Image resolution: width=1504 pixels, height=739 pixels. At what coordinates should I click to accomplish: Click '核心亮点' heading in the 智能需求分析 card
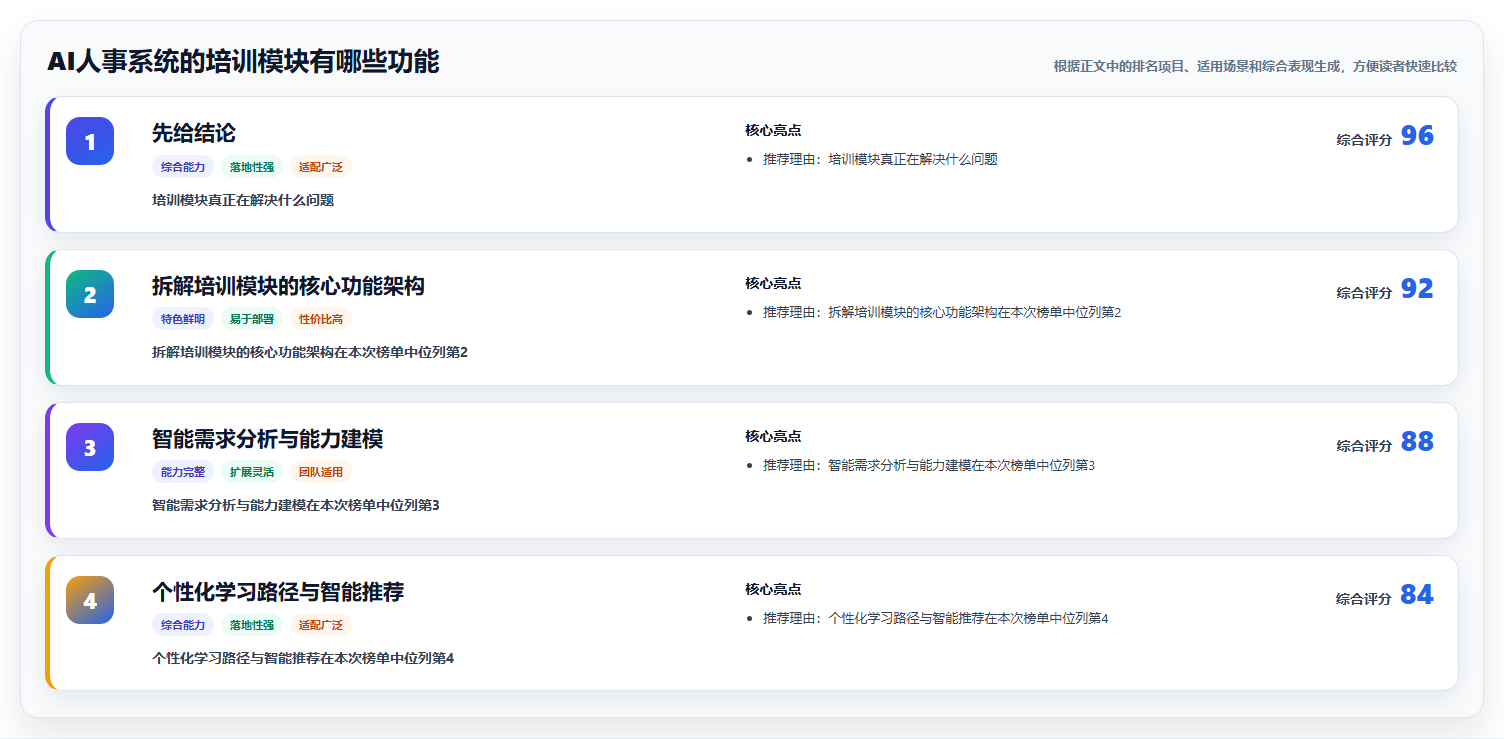(773, 436)
